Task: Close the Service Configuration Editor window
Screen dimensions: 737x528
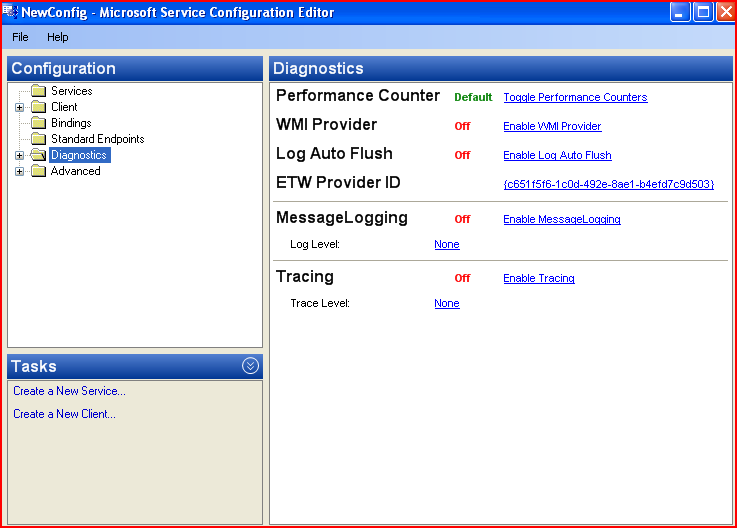Action: pos(726,12)
